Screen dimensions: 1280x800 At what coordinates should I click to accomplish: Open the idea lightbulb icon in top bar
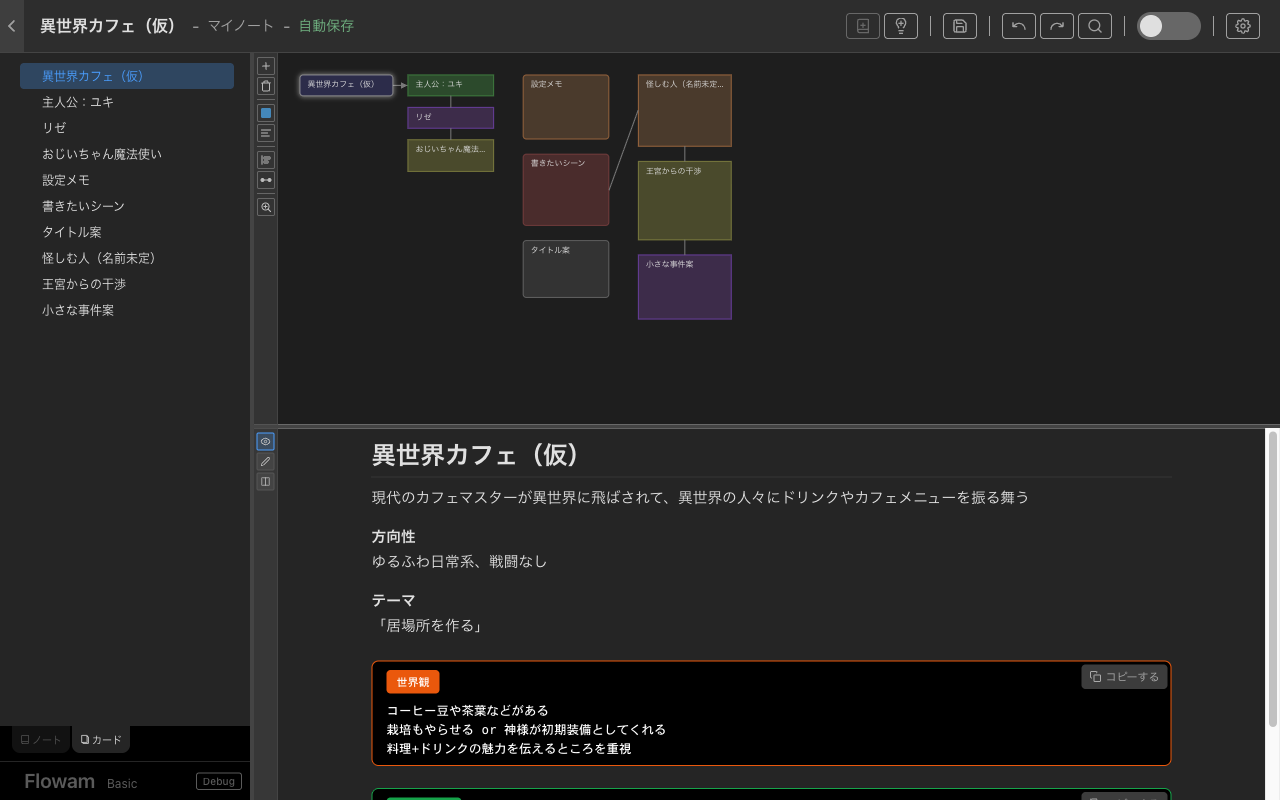tap(900, 26)
